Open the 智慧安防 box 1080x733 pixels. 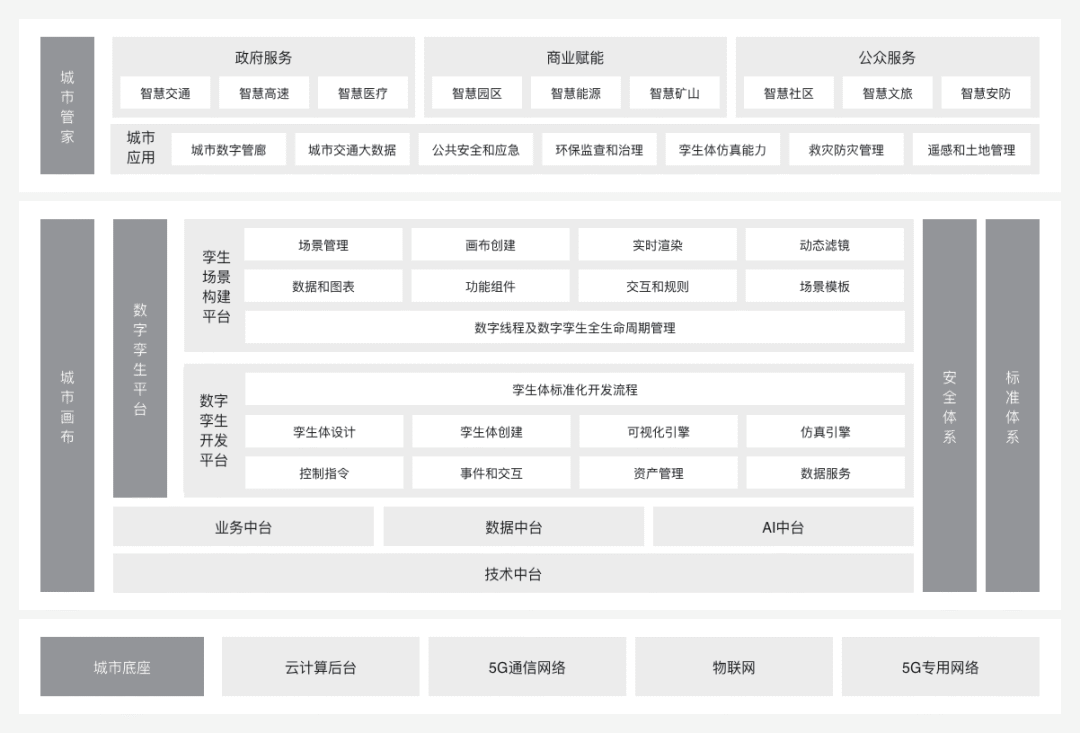[986, 93]
